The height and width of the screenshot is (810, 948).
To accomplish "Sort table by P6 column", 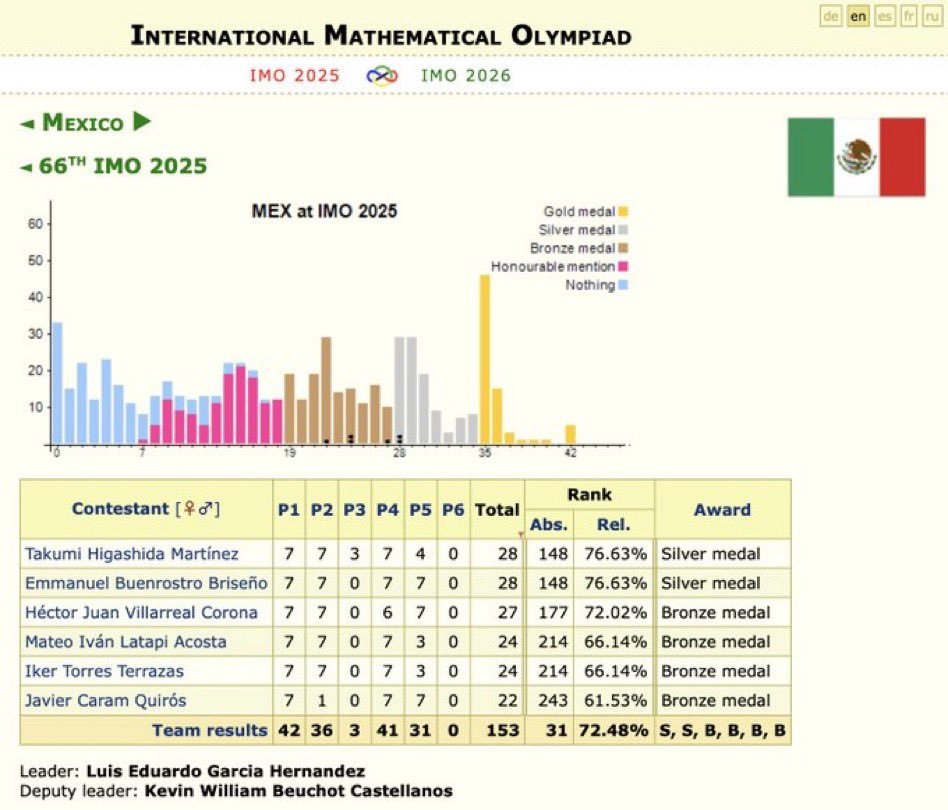I will click(x=453, y=510).
